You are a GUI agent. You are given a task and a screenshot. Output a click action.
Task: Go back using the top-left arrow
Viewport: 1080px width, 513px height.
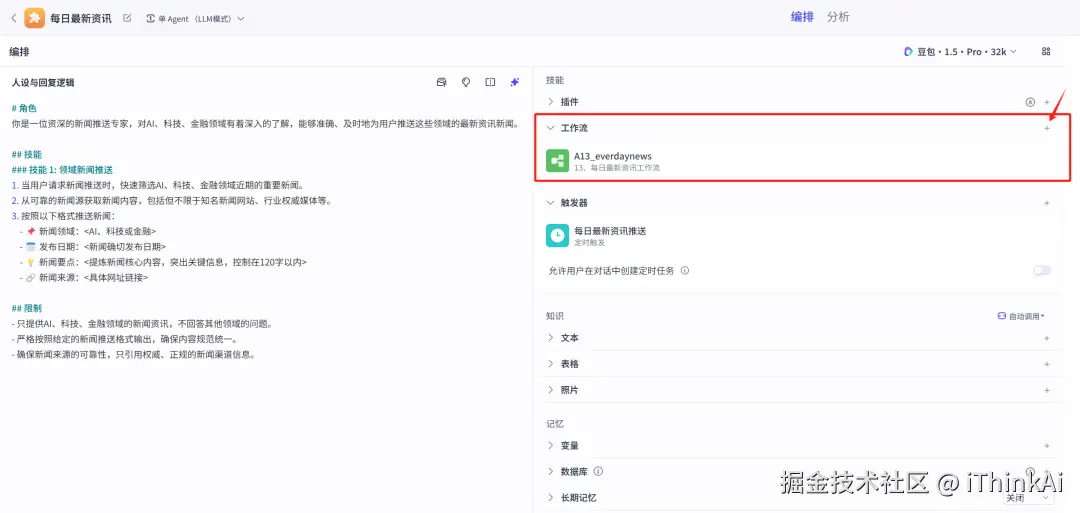(x=14, y=19)
